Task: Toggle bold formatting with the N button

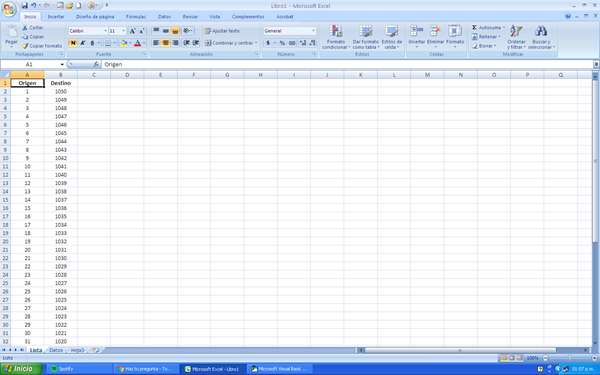Action: point(73,43)
